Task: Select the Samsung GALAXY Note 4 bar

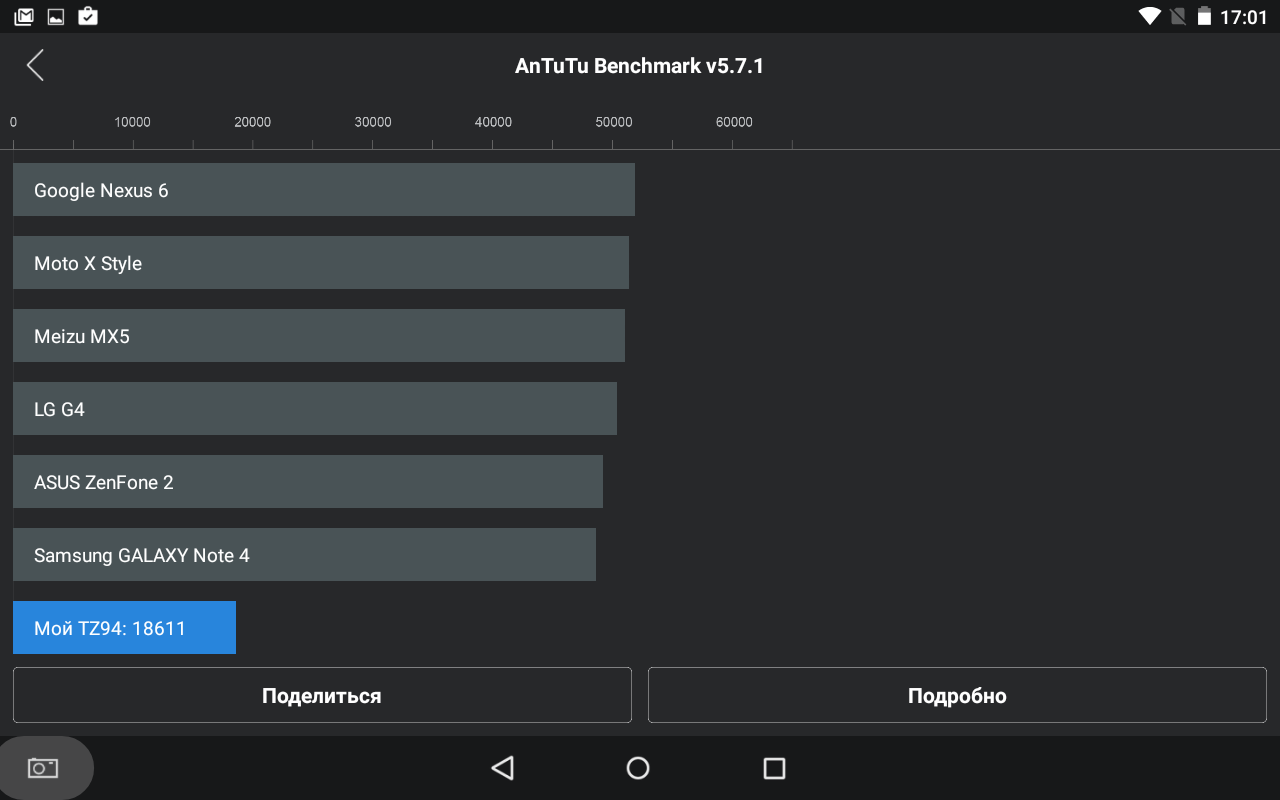Action: (x=304, y=555)
